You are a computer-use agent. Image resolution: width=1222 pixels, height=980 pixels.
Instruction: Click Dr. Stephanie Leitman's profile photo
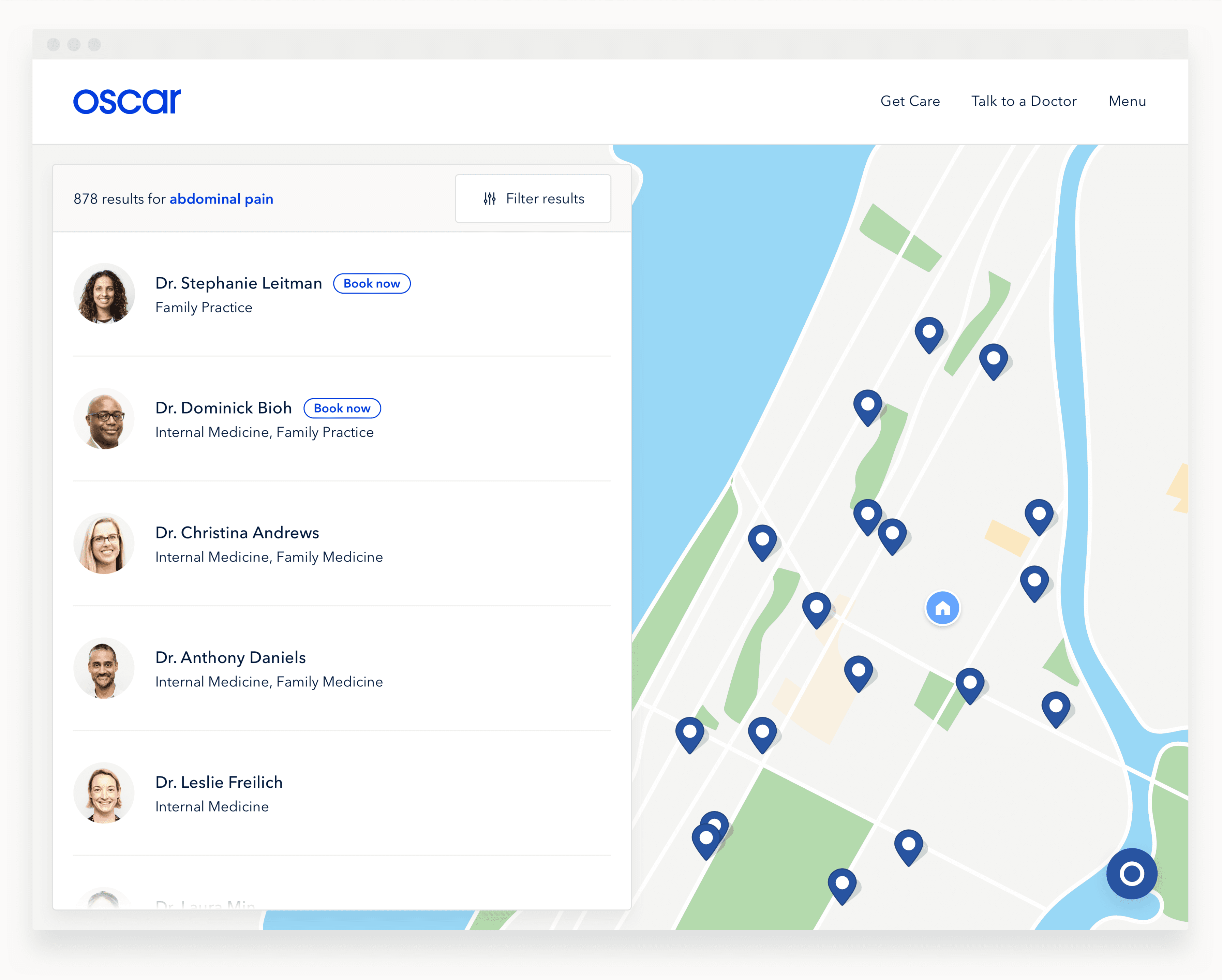pyautogui.click(x=104, y=294)
